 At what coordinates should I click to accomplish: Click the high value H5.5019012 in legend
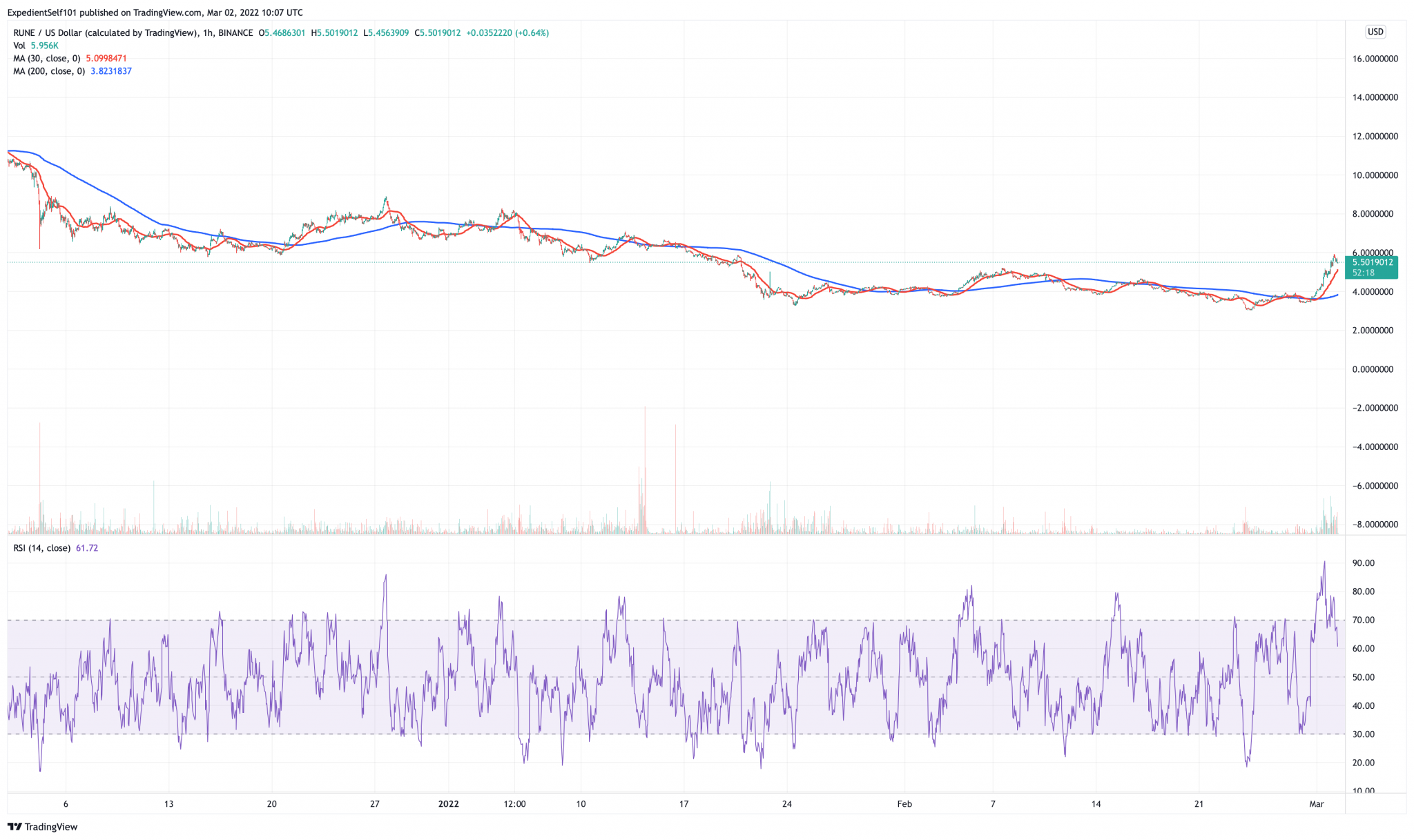click(x=335, y=33)
